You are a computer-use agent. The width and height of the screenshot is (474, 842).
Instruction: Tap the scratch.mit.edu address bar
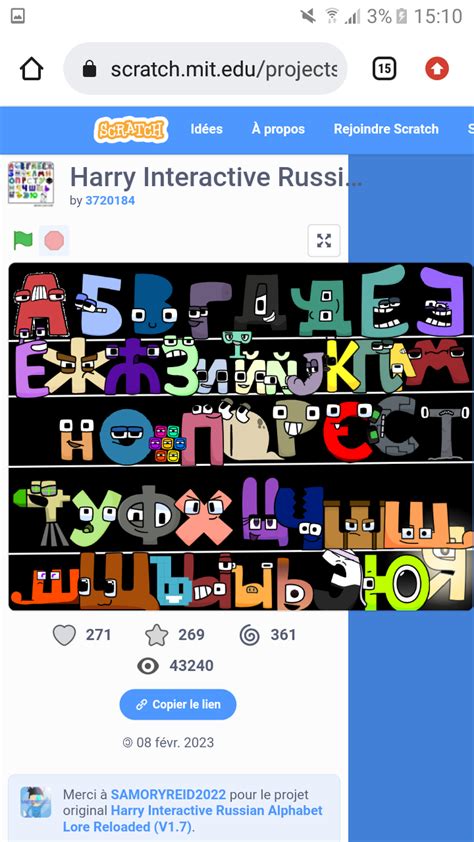coord(205,69)
